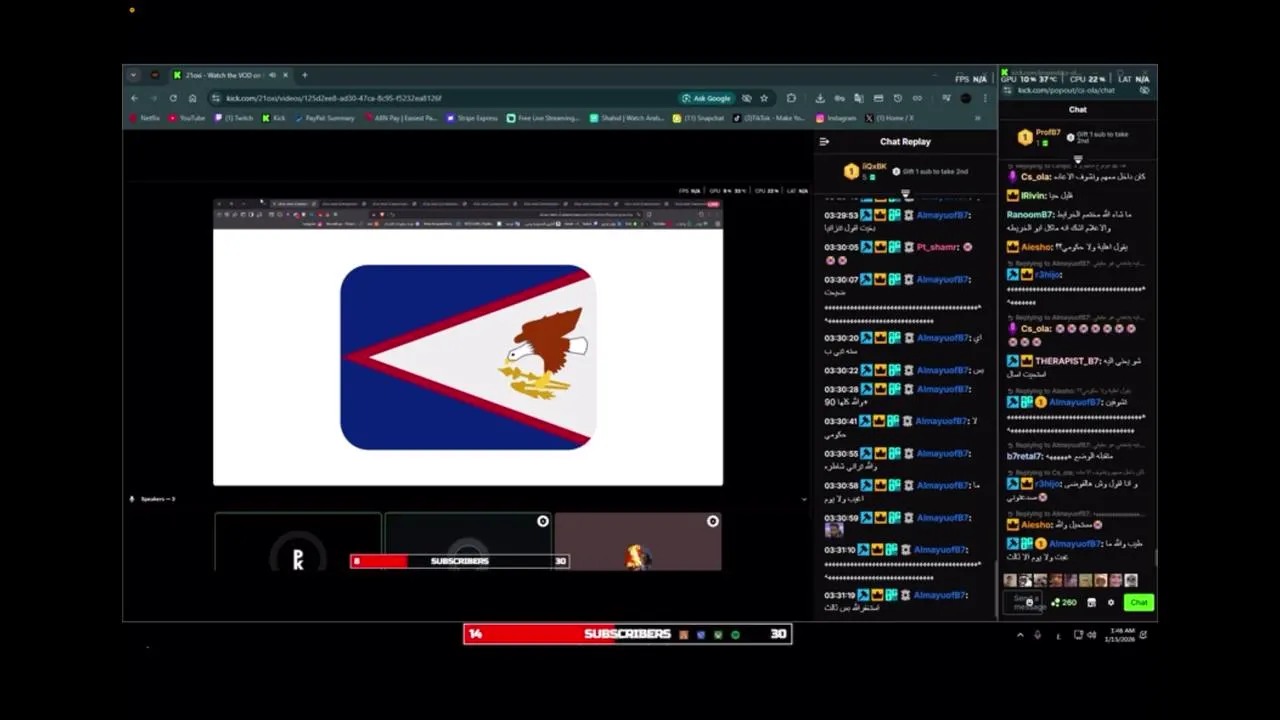Click liQxBK's leaderboard rank badge
Viewport: 1280px width, 720px height.
(851, 172)
